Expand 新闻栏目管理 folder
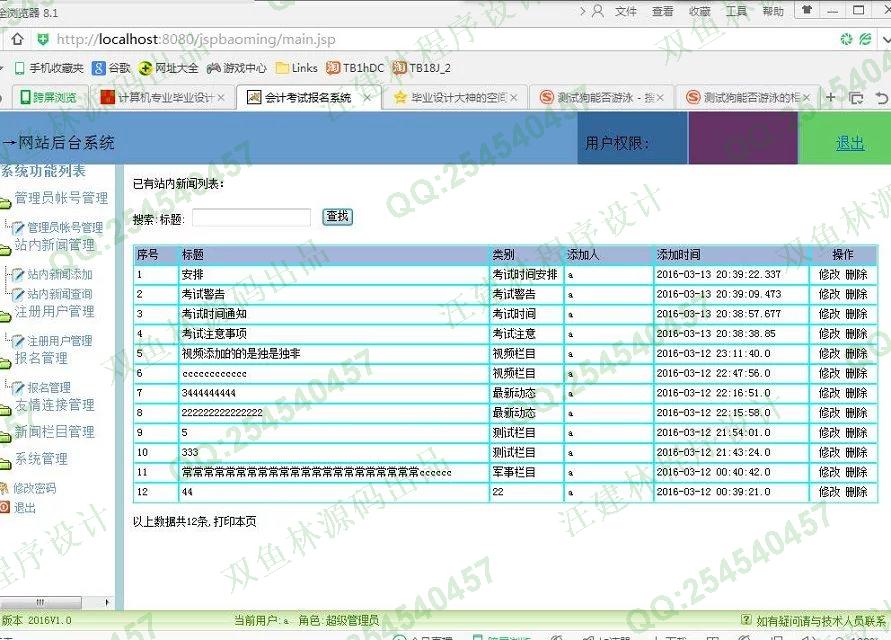 point(54,432)
